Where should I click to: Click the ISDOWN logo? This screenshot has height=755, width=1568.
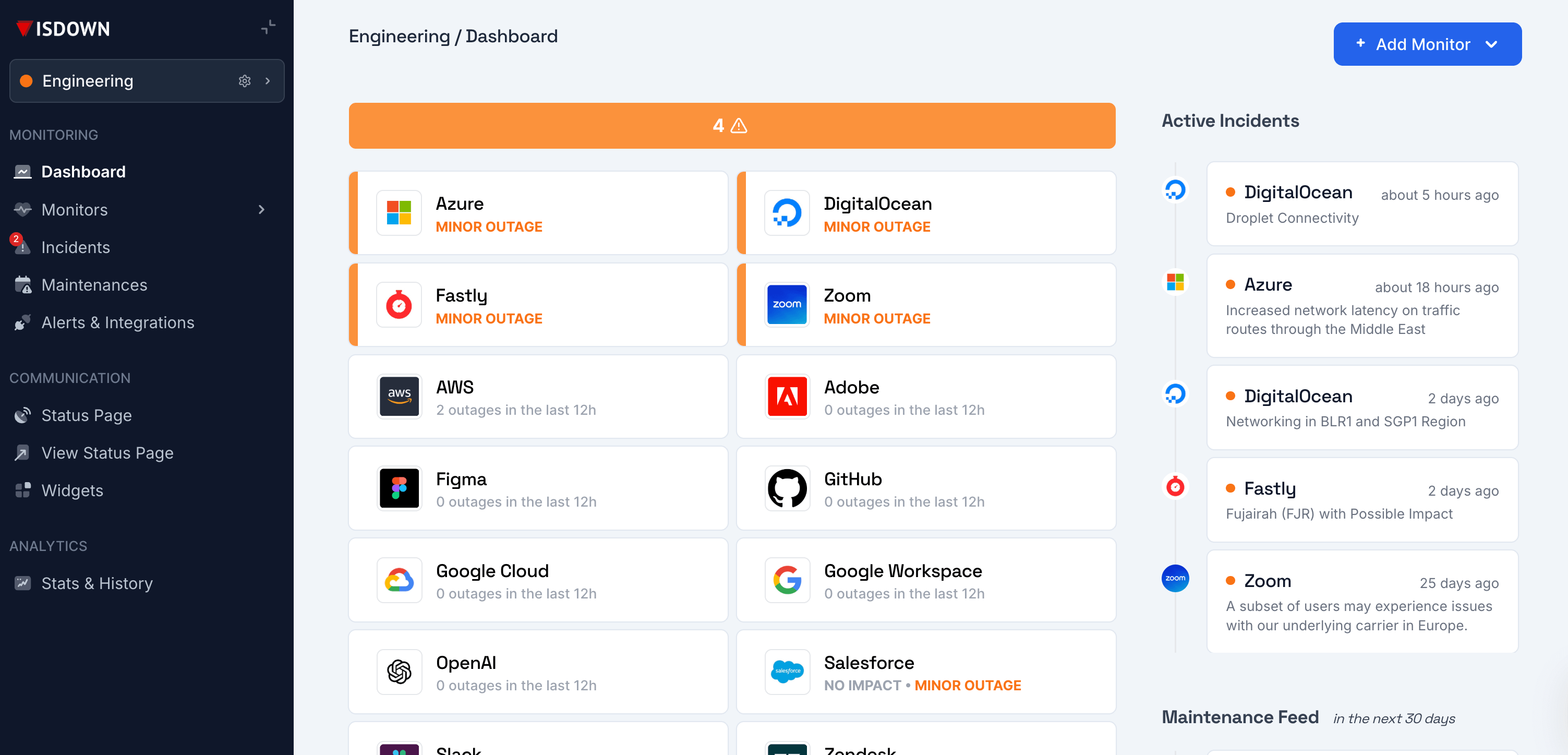click(x=63, y=29)
